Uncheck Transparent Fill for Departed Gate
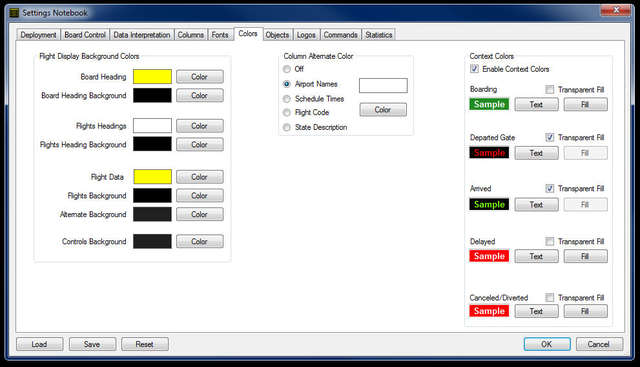Screen dimensions: 640x367 (550, 137)
